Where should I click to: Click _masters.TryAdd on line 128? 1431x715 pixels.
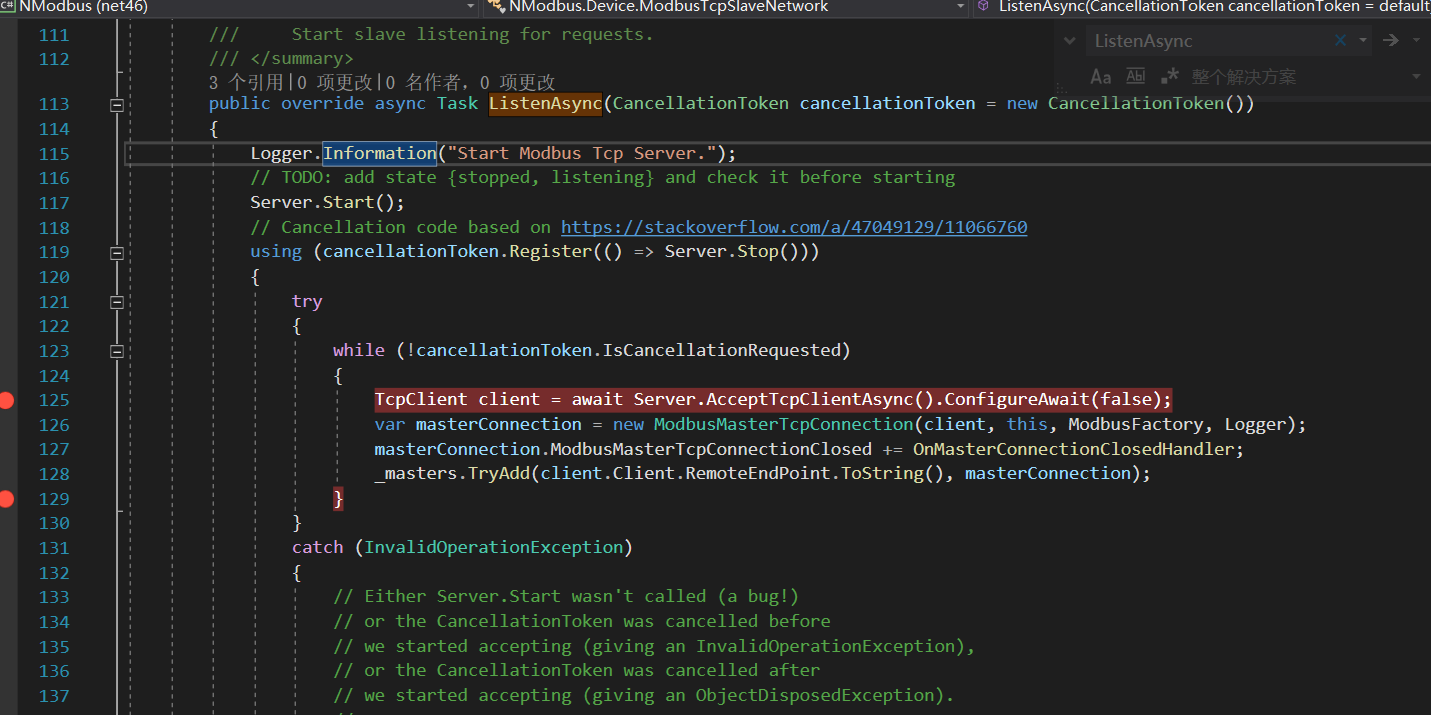click(453, 474)
